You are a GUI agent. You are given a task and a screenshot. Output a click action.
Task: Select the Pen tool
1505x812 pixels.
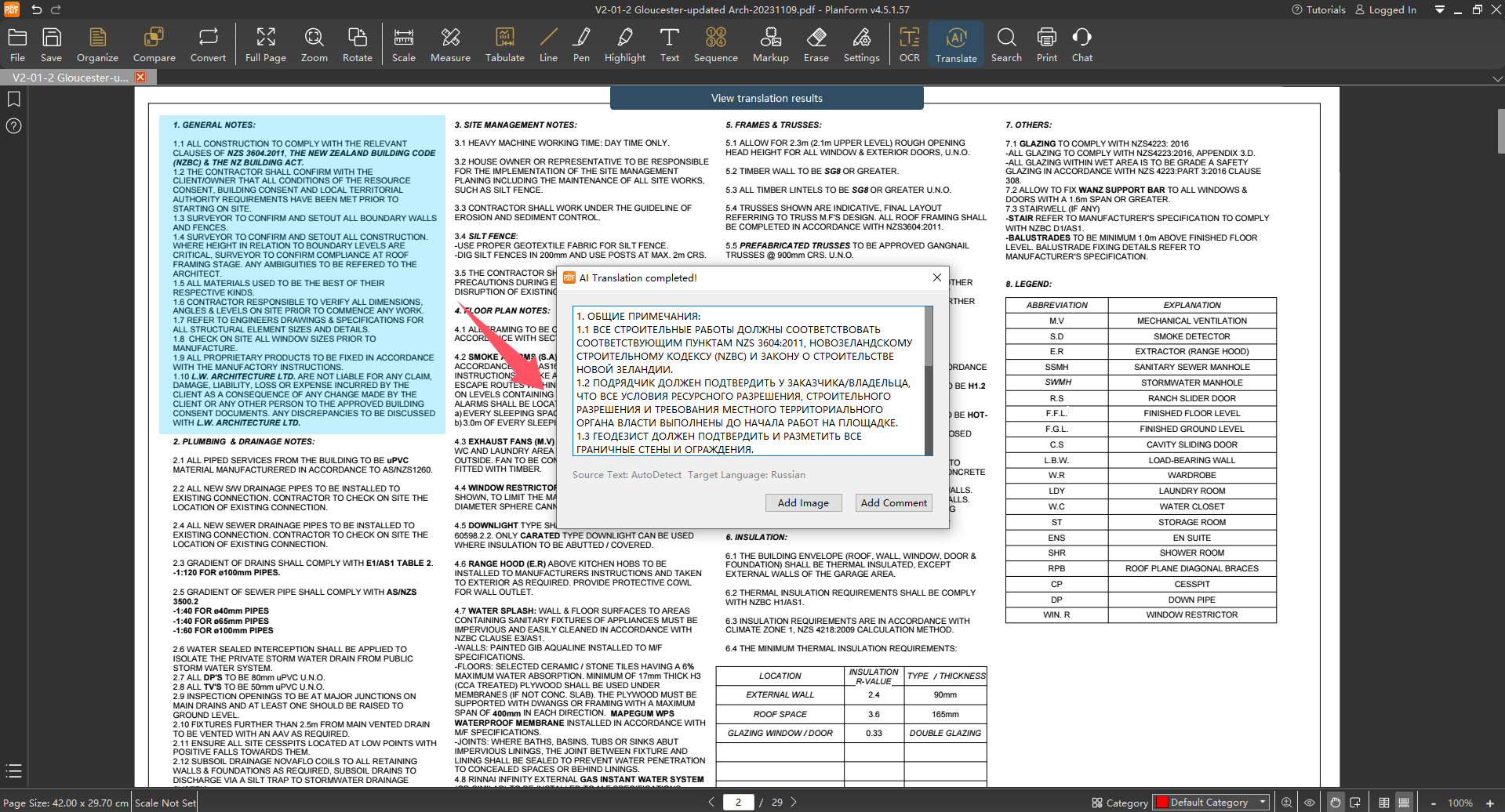[581, 45]
